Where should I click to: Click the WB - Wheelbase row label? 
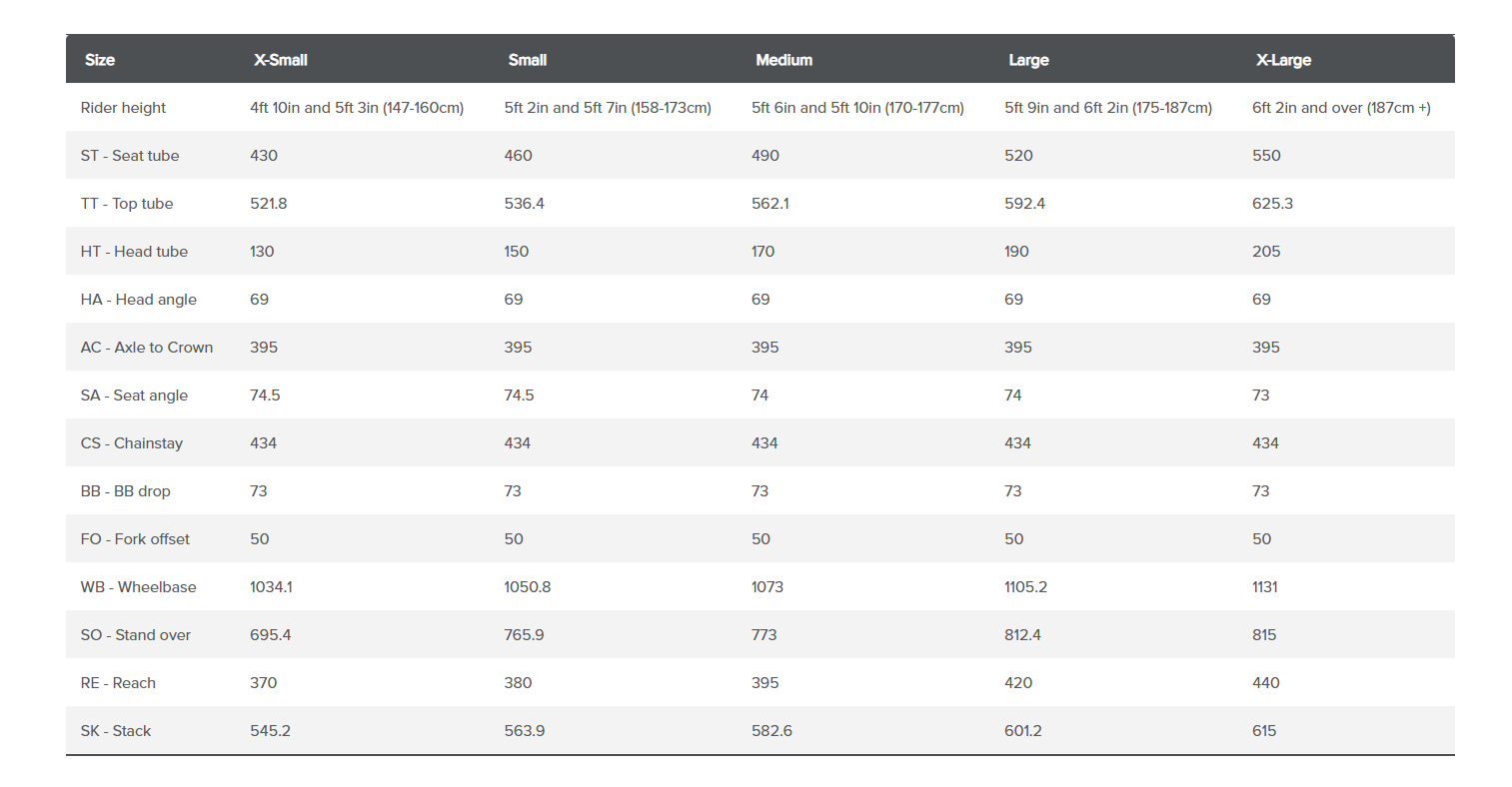139,587
